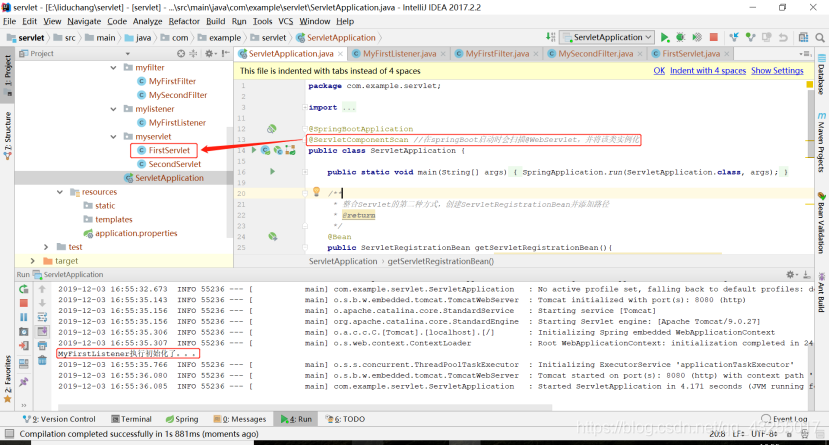Collapse the myfilter package
Image resolution: width=830 pixels, height=446 pixels.
tap(113, 68)
